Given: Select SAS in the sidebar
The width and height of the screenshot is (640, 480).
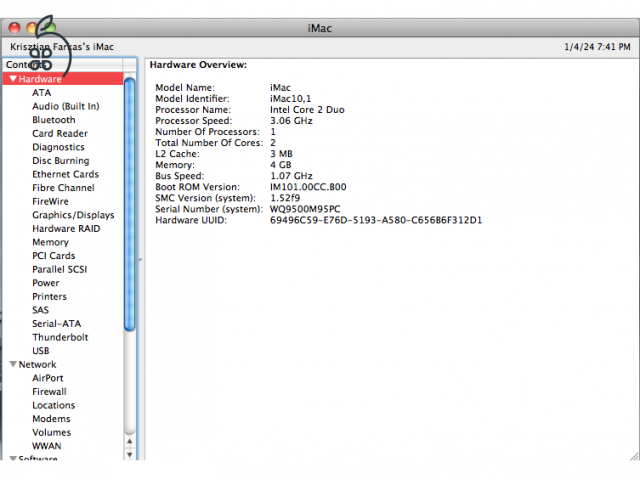Looking at the screenshot, I should 40,310.
